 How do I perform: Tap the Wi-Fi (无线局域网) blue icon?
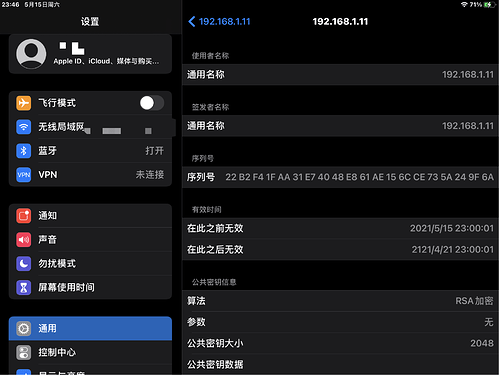click(24, 127)
